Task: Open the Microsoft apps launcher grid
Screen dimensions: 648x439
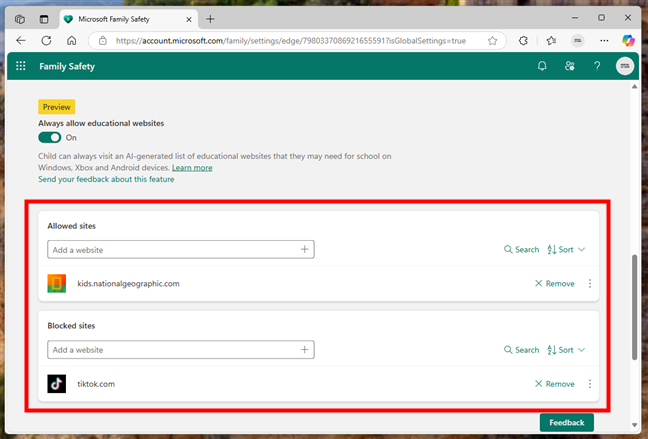Action: click(21, 66)
